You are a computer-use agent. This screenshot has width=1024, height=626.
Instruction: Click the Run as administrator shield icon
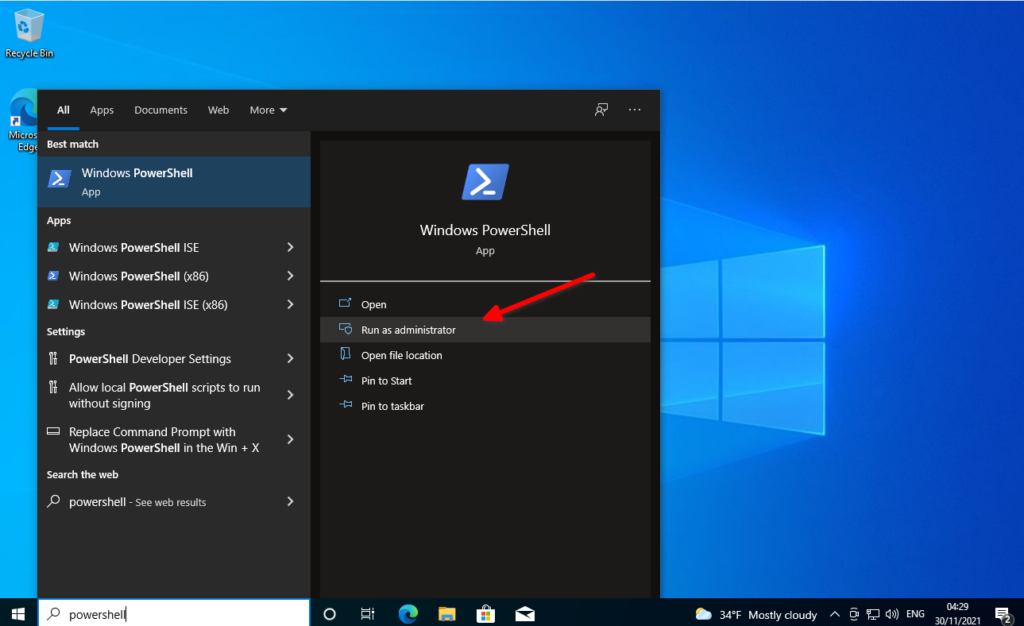[x=345, y=329]
